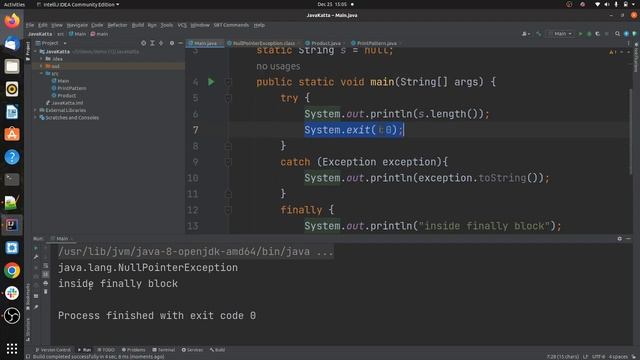Click the print icon in Run panel
Image resolution: width=640 pixels, height=360 pixels.
point(45,283)
